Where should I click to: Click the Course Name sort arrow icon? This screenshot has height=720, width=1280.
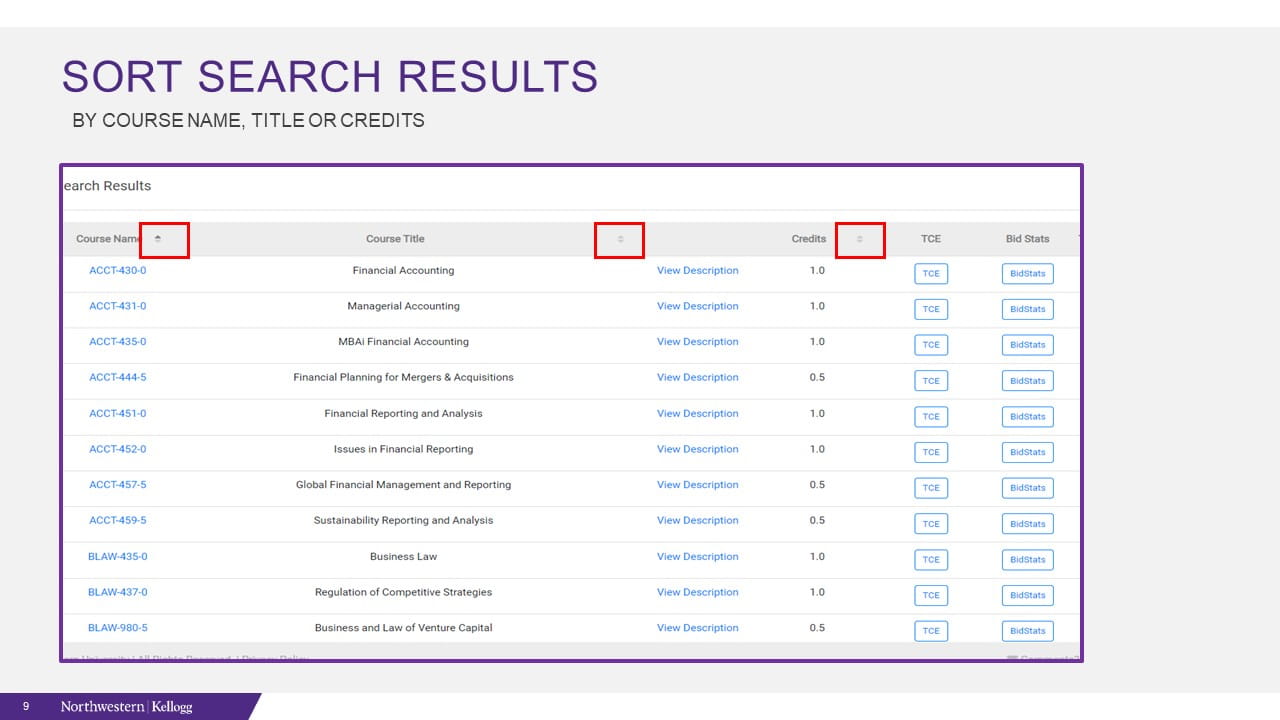pos(158,239)
